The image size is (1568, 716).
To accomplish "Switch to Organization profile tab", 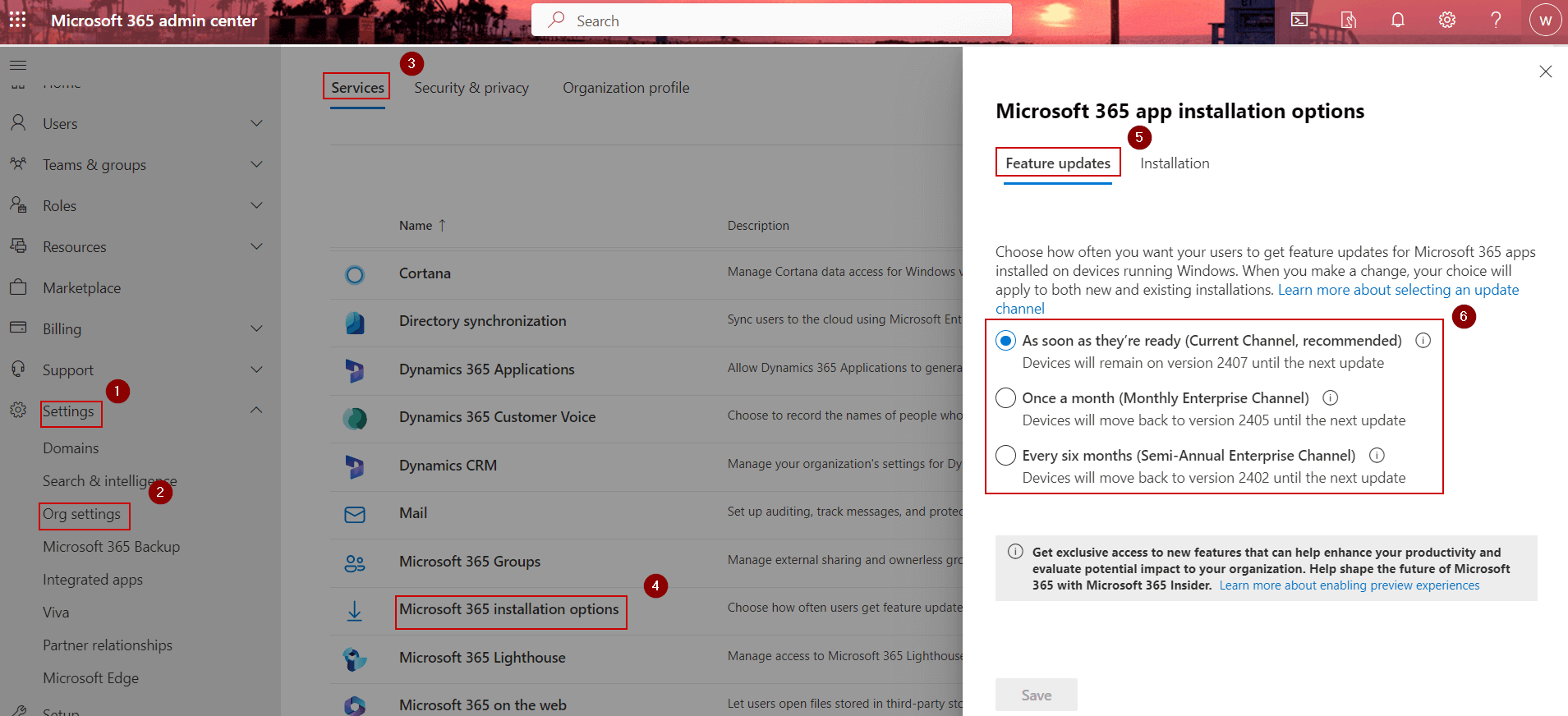I will [x=626, y=88].
